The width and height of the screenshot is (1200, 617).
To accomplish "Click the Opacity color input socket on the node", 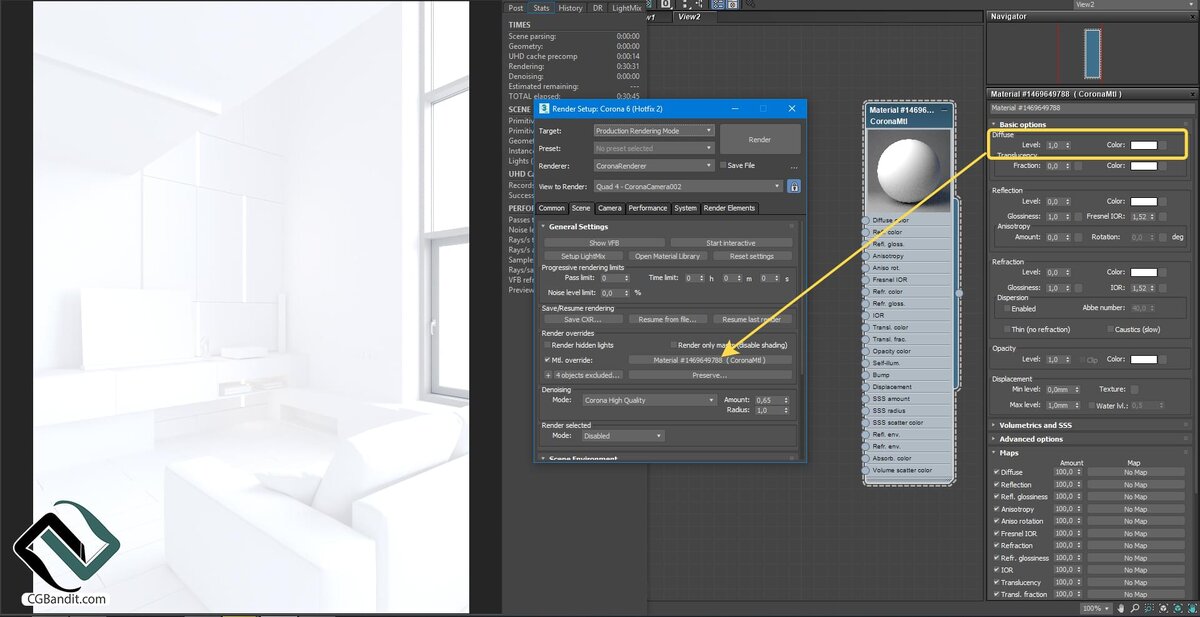I will [866, 351].
